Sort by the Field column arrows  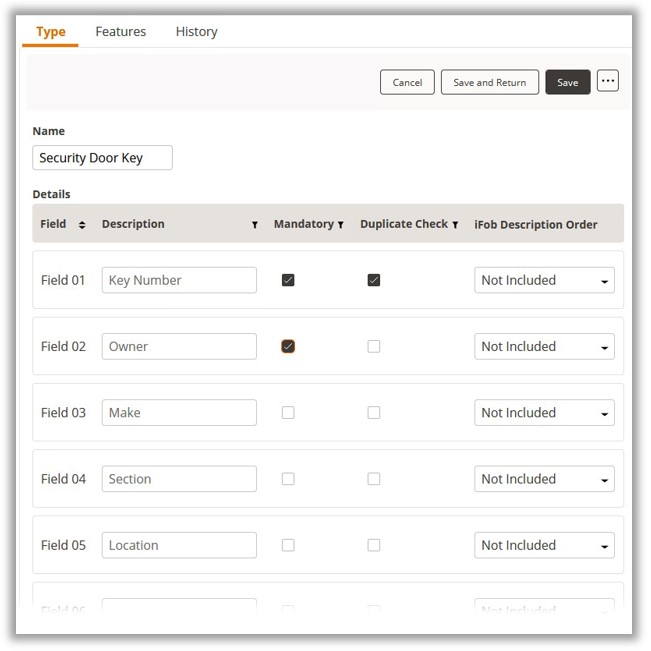pos(82,225)
